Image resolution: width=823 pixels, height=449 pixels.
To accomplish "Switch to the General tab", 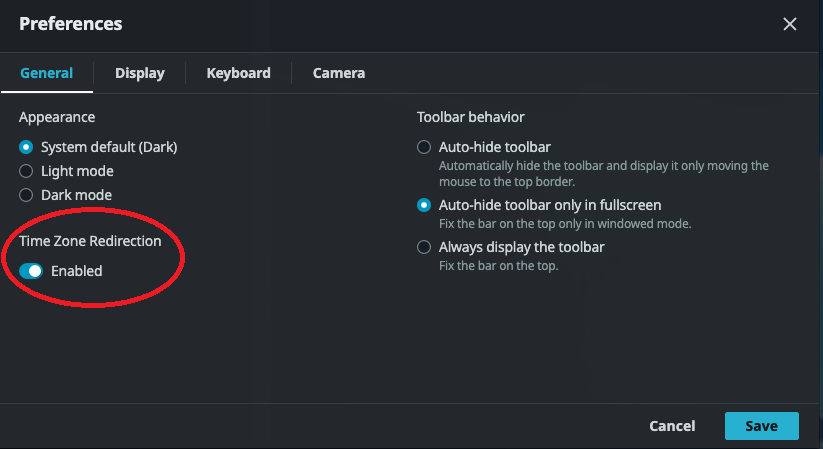I will coord(46,73).
